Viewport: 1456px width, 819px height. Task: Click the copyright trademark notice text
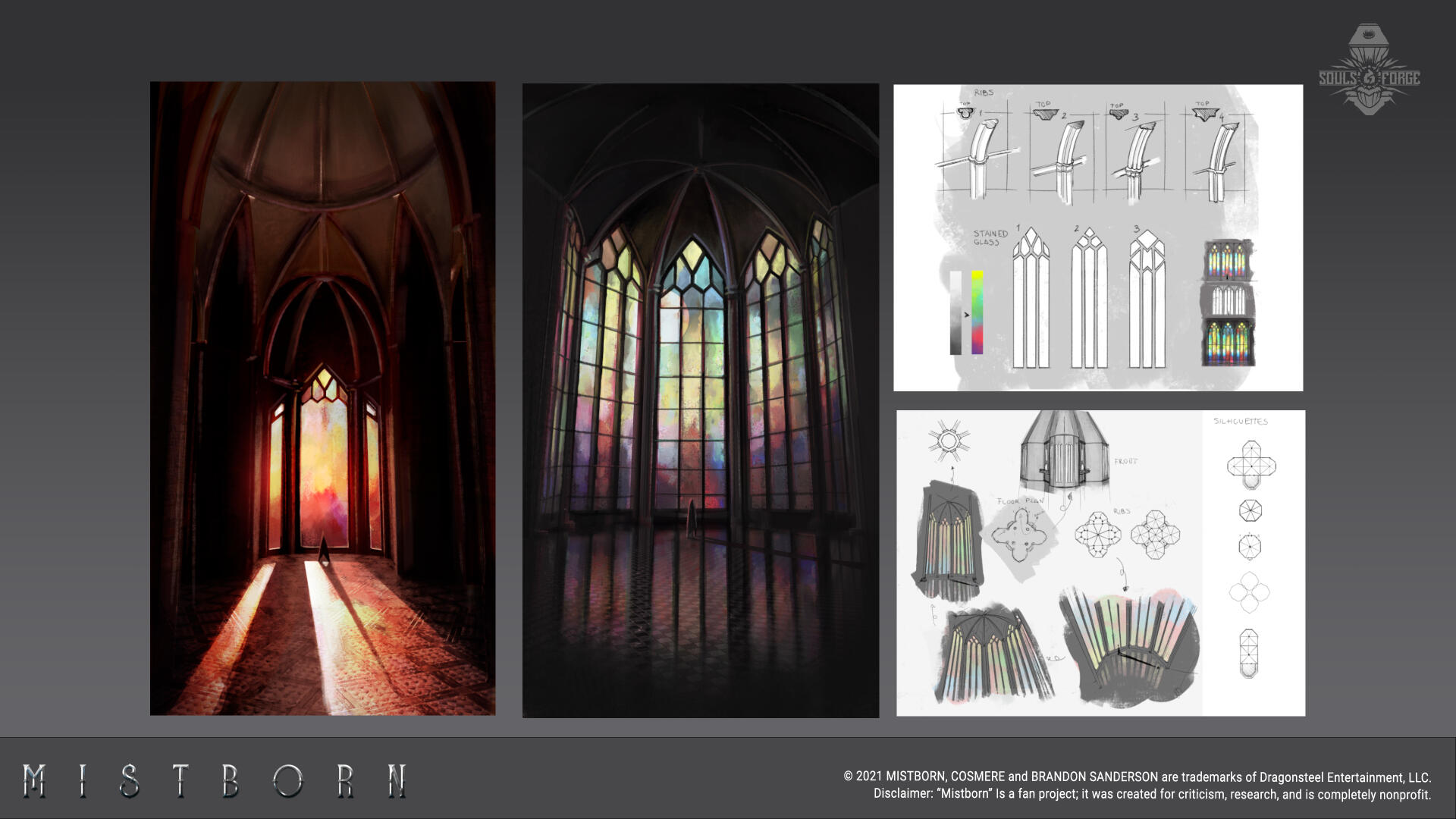1137,777
